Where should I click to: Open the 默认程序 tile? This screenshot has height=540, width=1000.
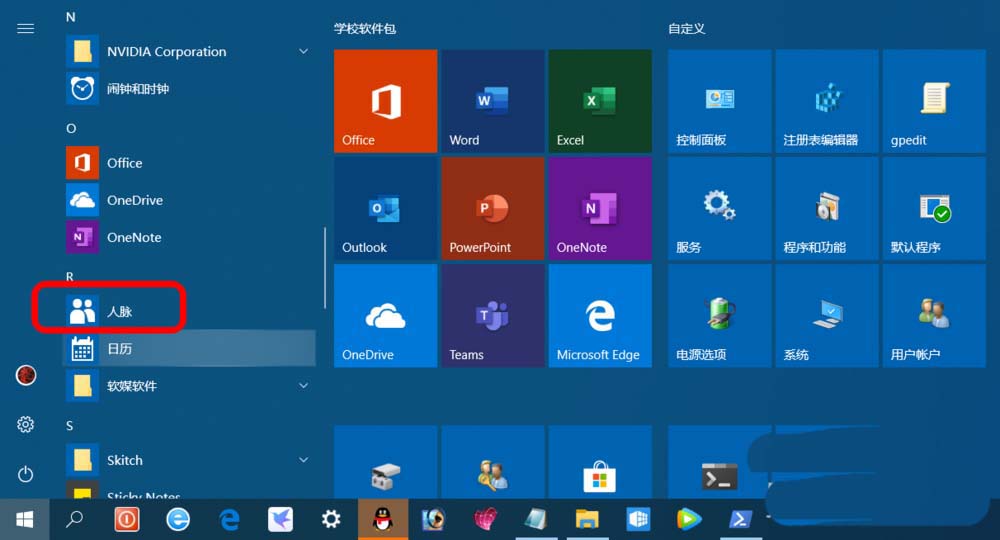934,208
